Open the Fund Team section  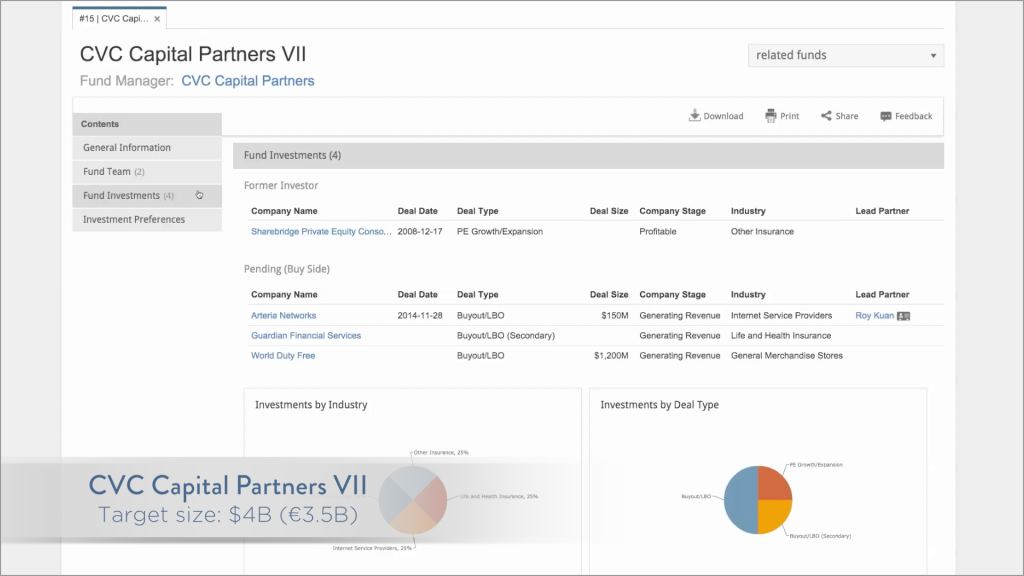[147, 172]
